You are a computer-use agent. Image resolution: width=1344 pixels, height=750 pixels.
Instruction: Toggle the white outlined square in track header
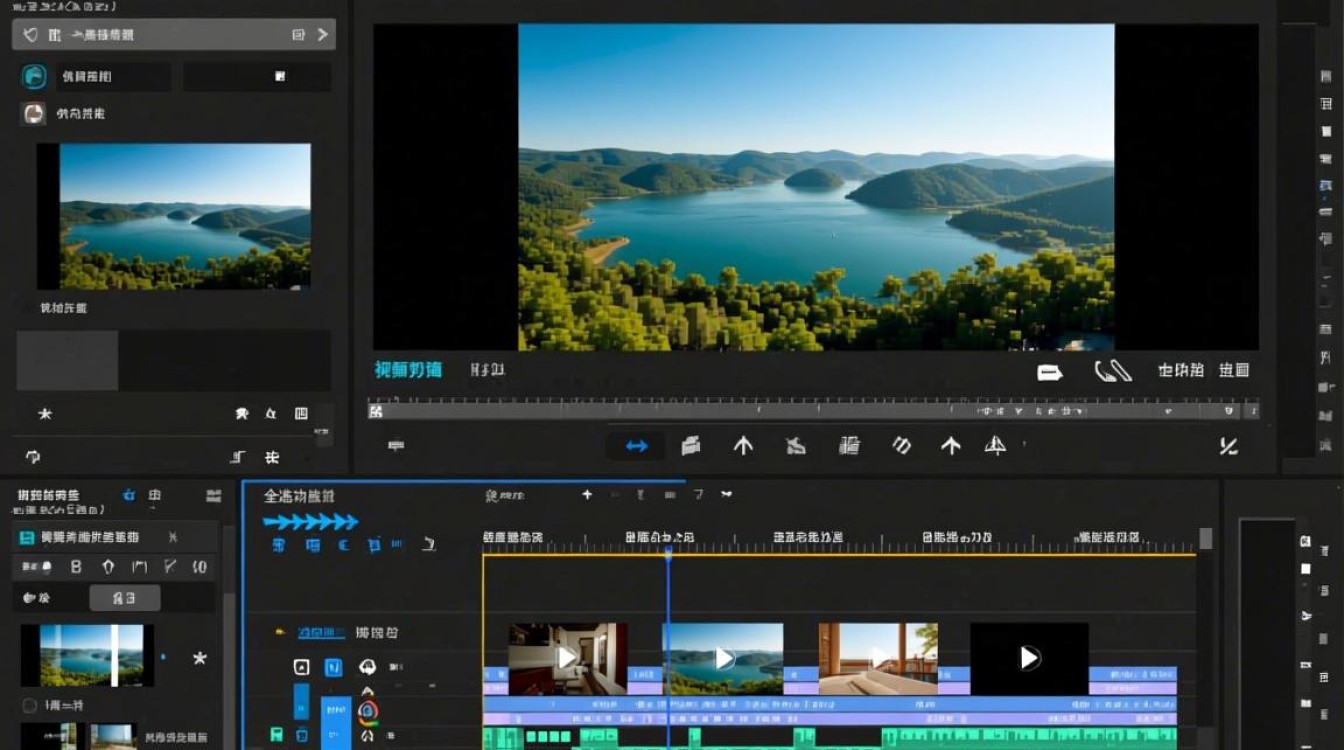point(301,667)
